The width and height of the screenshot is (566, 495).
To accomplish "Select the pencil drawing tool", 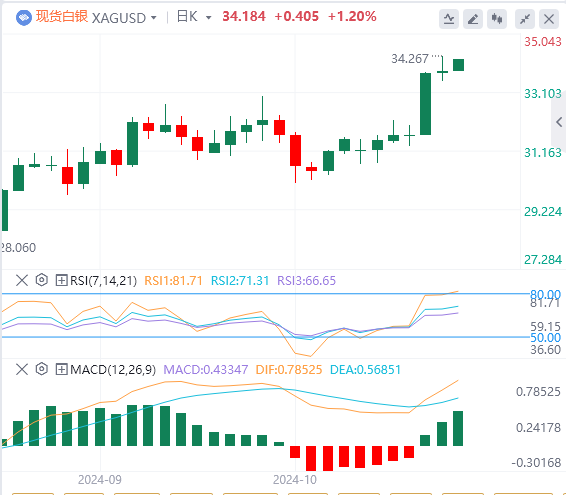I will click(x=473, y=19).
